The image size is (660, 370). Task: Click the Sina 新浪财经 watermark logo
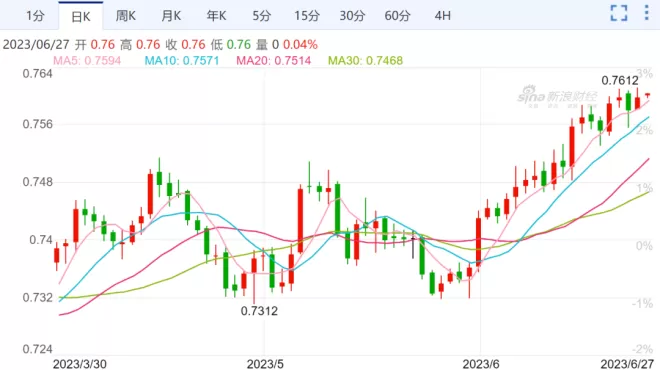click(x=557, y=96)
